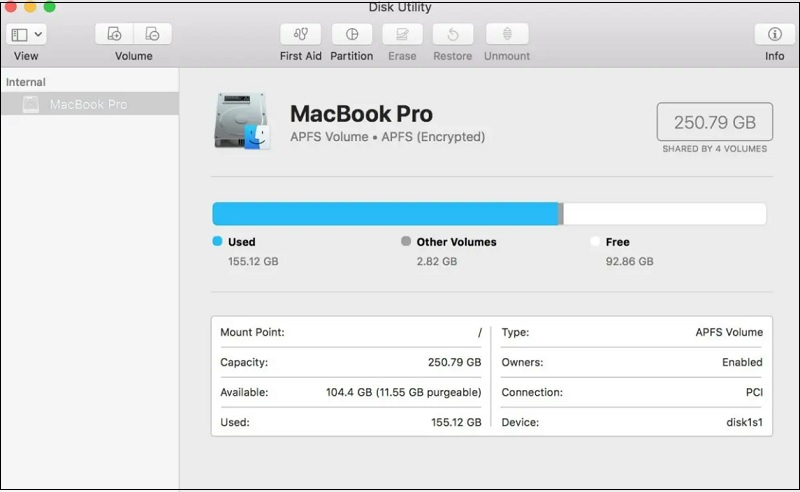Click the Device disk1s1 value

744,422
